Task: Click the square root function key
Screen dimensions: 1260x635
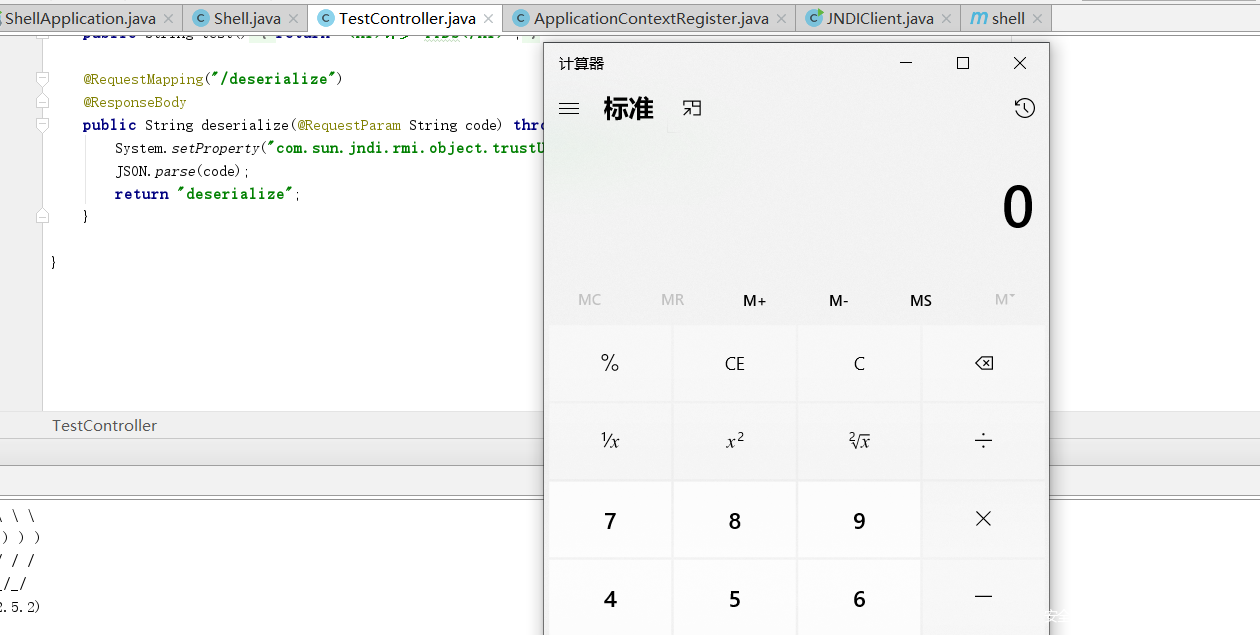Action: click(859, 441)
